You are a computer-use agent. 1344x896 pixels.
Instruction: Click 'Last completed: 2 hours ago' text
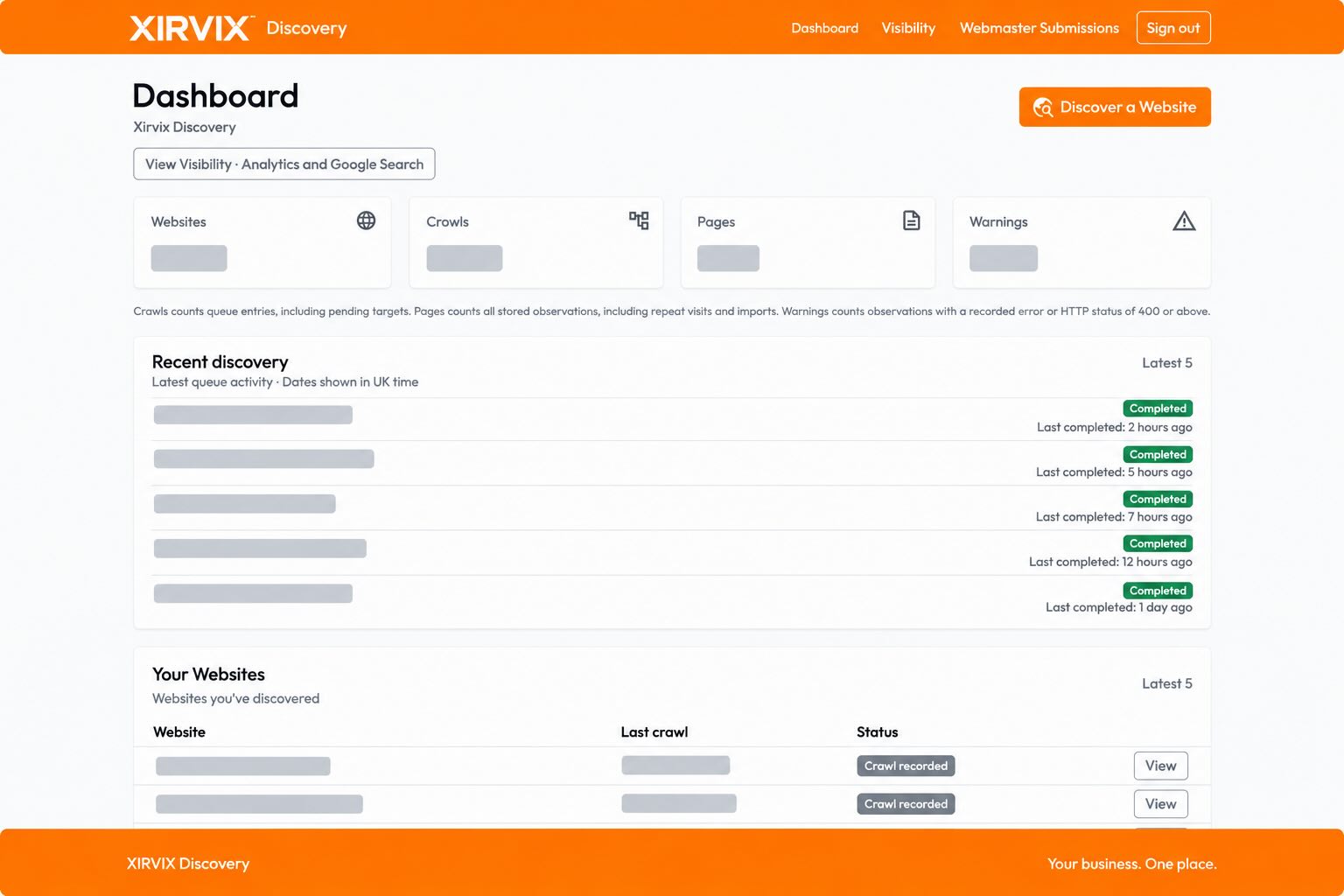1114,427
